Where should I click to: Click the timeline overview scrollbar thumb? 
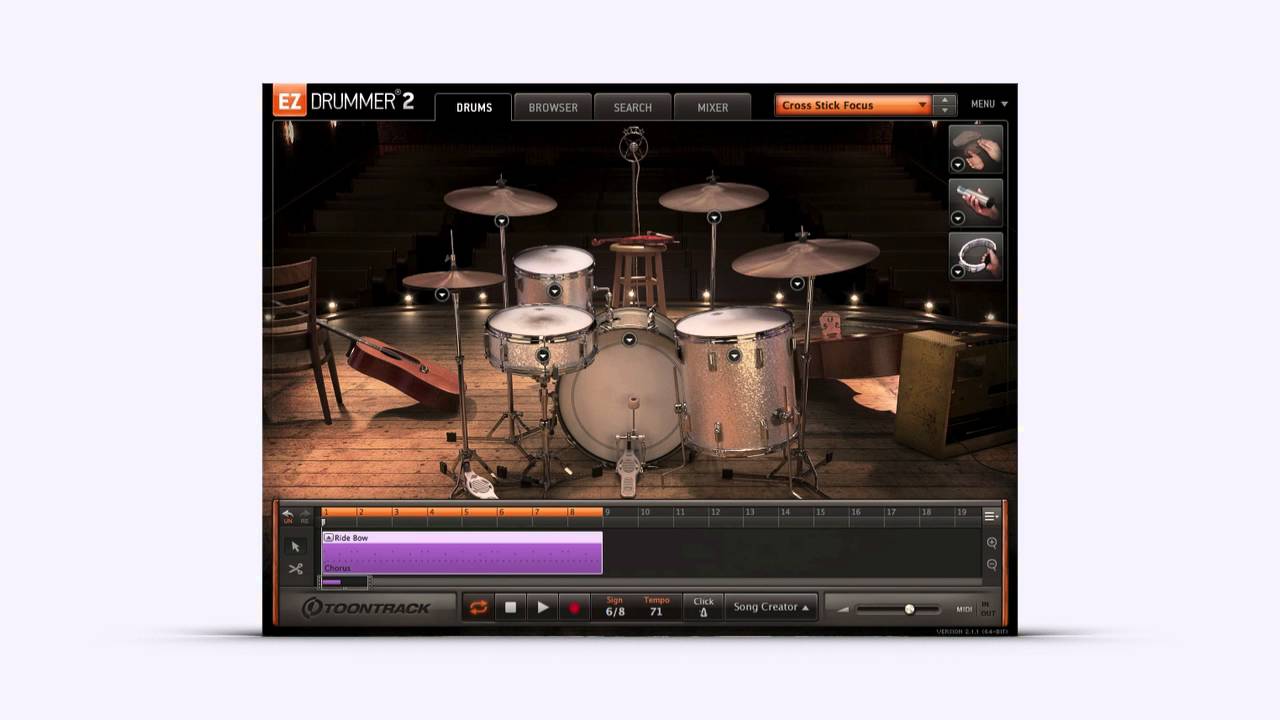[344, 582]
